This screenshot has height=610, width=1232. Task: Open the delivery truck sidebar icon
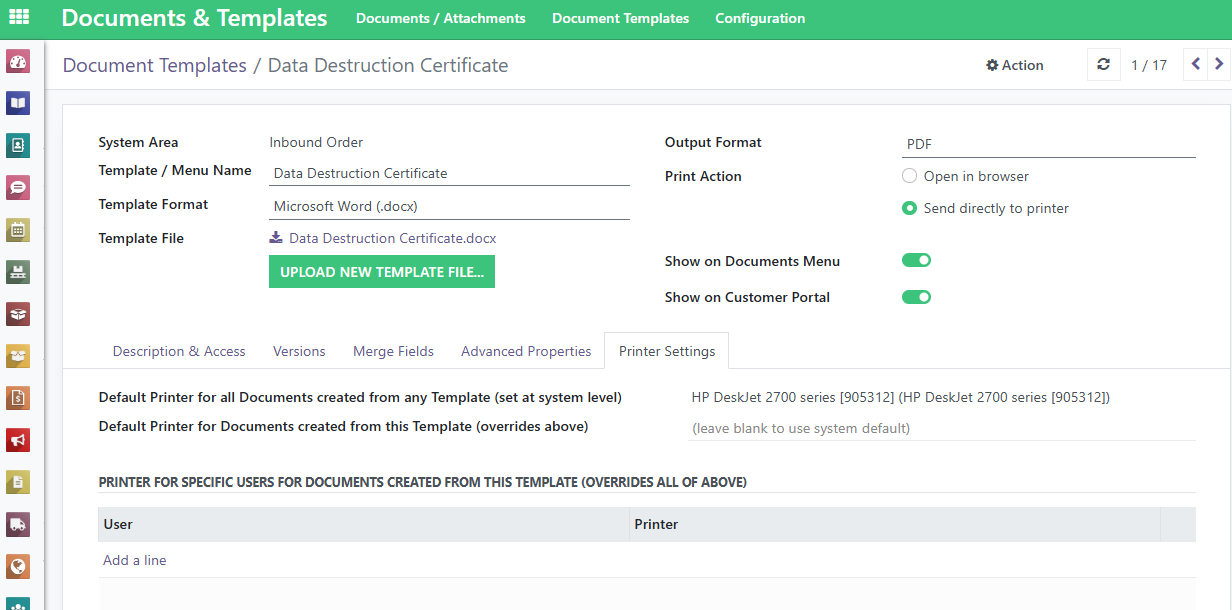click(18, 524)
